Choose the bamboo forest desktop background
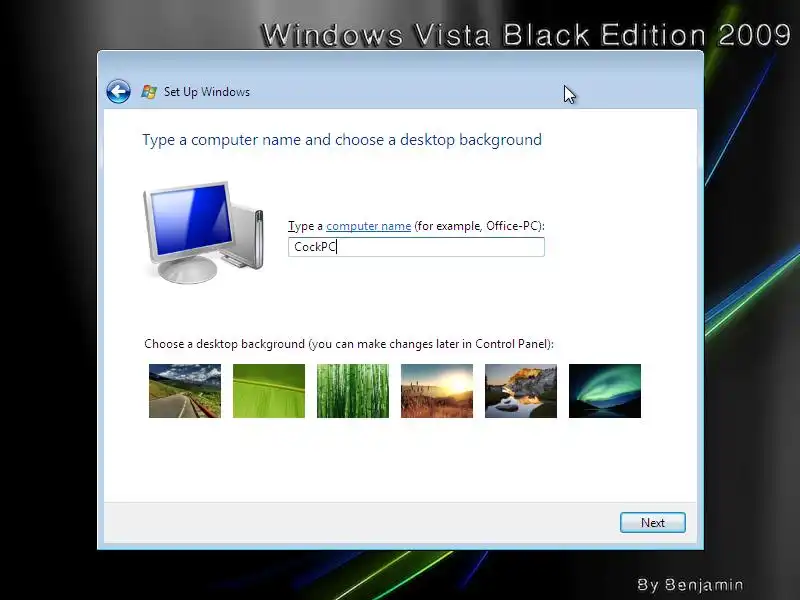 pos(353,391)
